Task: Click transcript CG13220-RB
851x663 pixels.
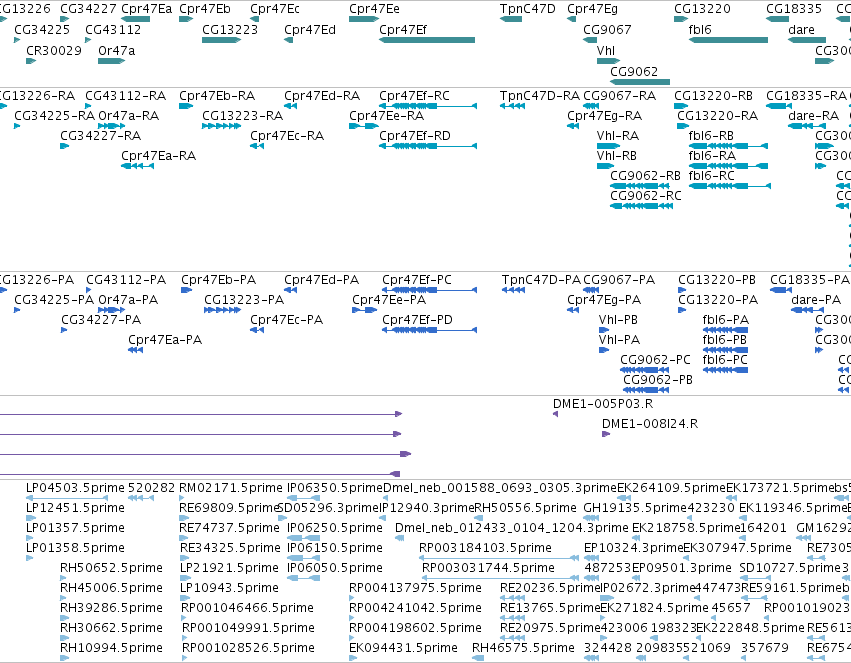Action: coord(681,106)
